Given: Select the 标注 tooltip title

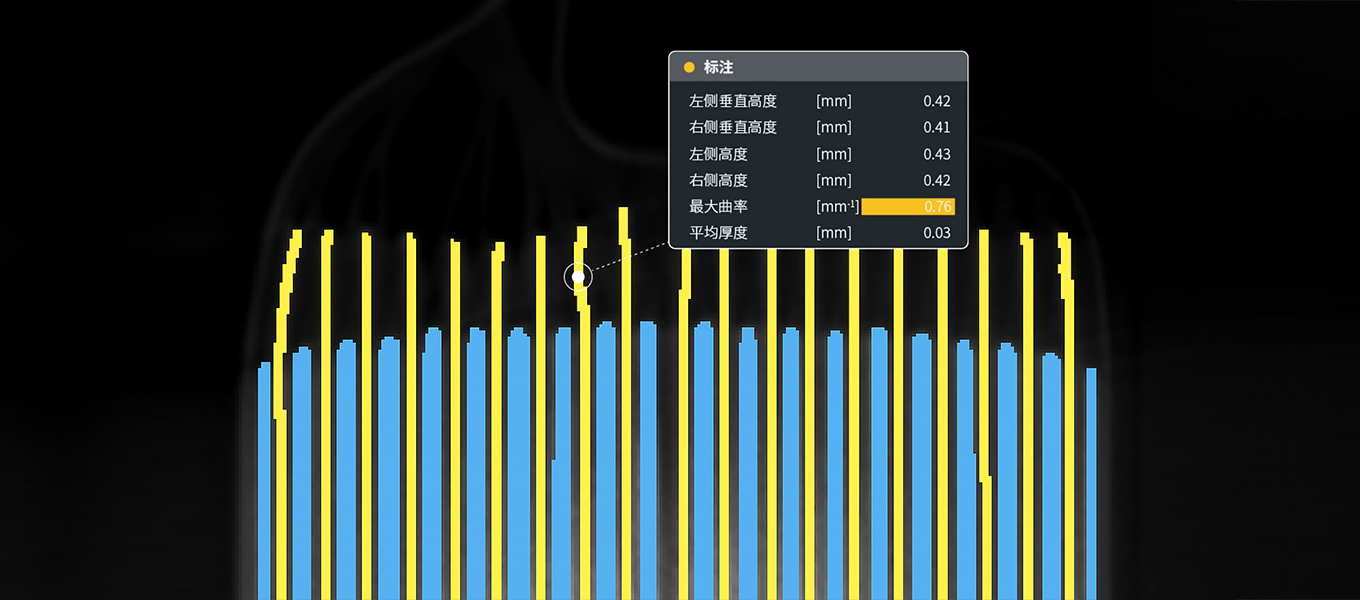Looking at the screenshot, I should 718,67.
